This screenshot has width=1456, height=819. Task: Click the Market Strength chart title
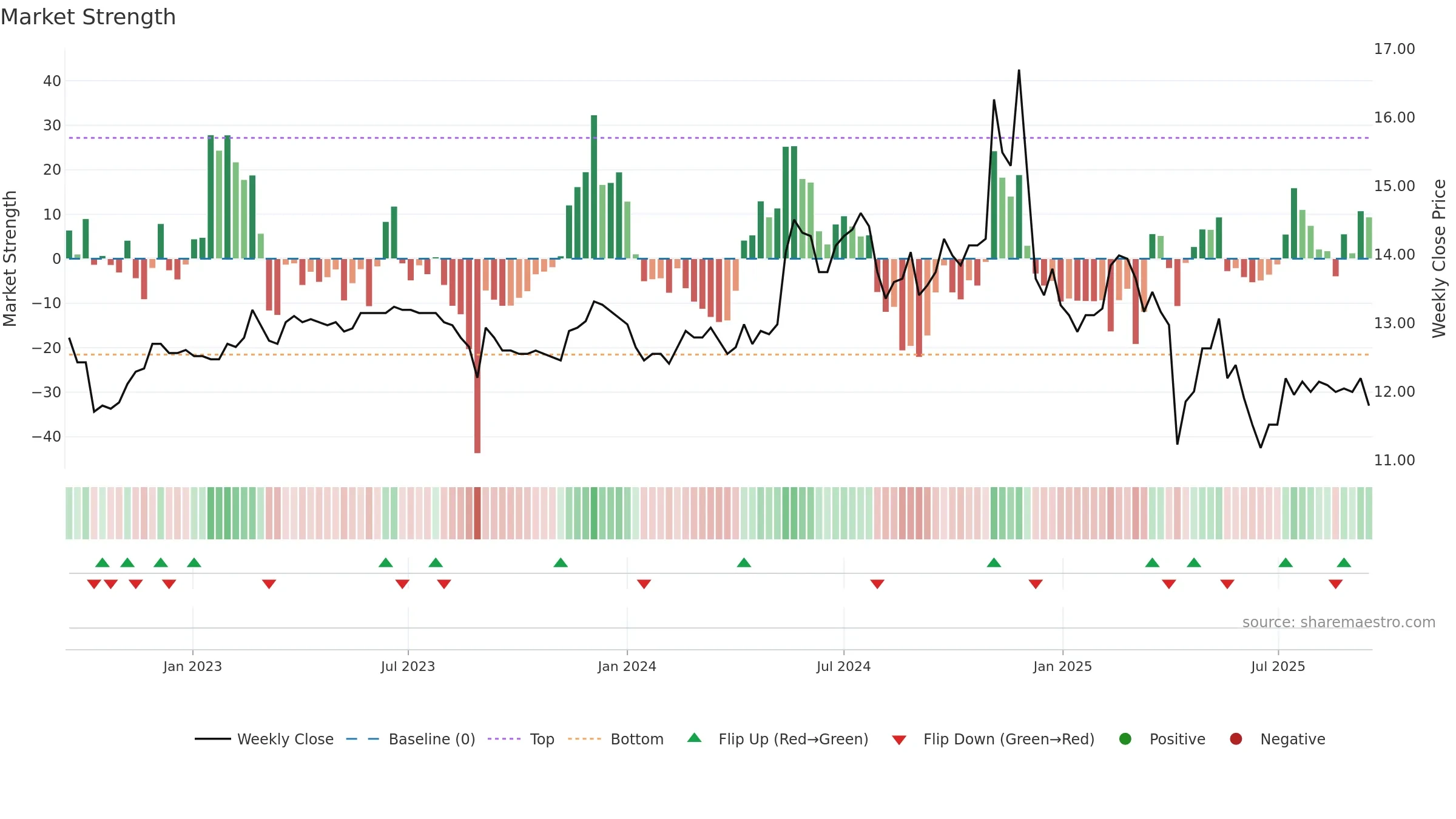point(88,17)
